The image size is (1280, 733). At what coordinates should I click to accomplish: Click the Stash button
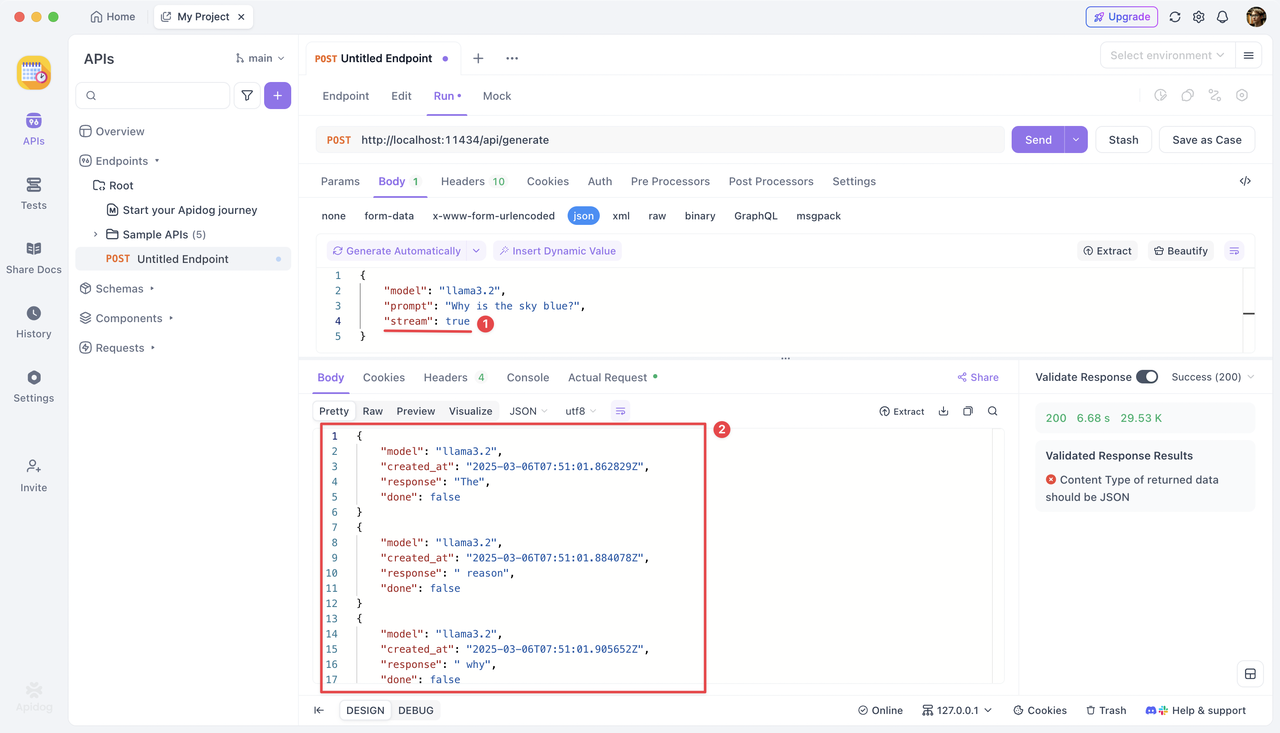click(x=1123, y=140)
